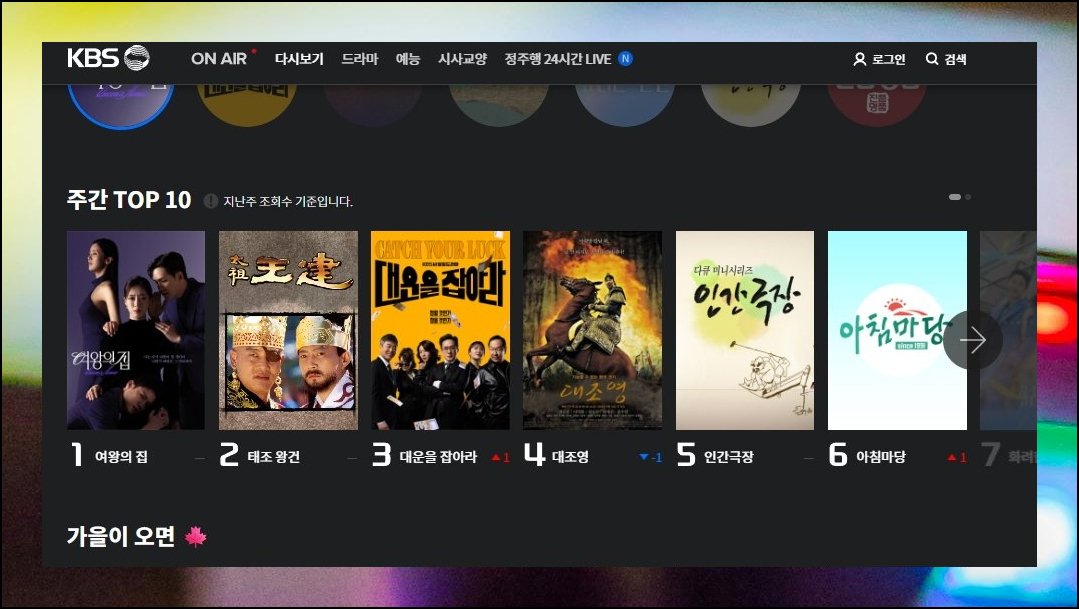
Task: Click the 인간극장 title text
Action: pyautogui.click(x=729, y=457)
